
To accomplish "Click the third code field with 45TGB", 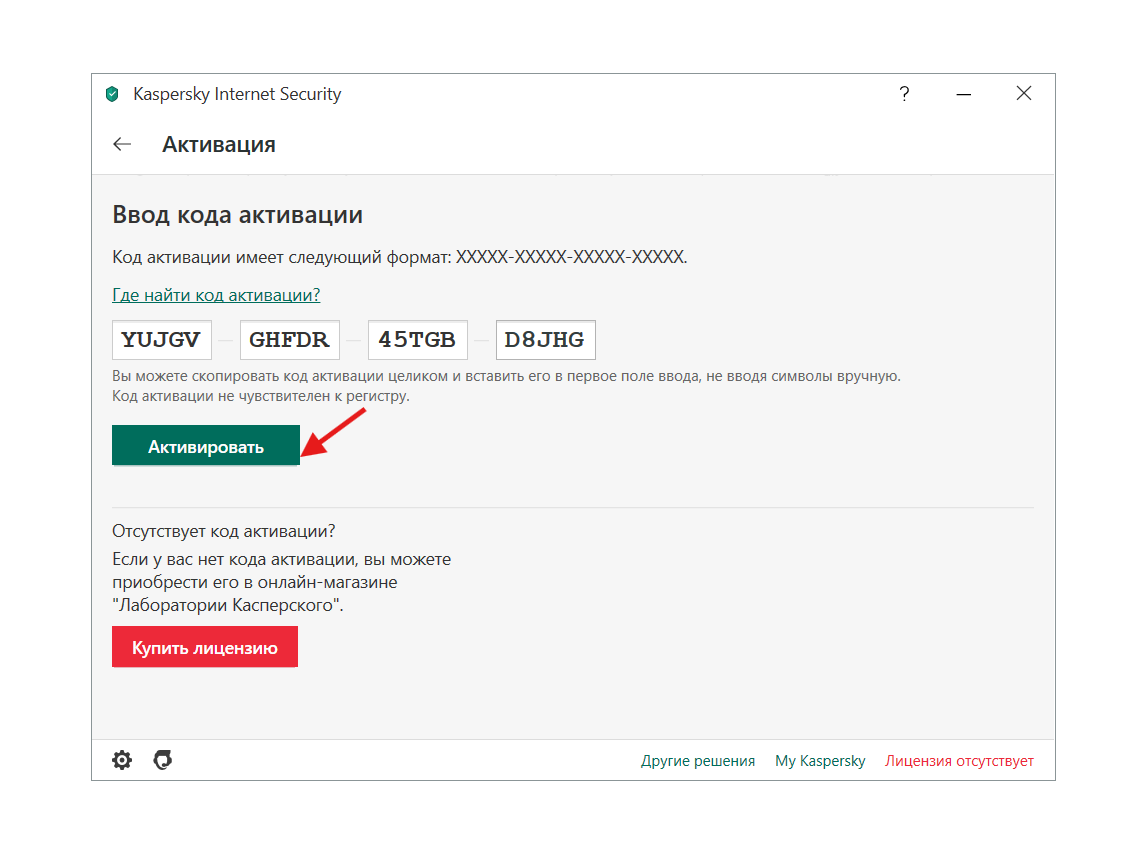I will (417, 340).
